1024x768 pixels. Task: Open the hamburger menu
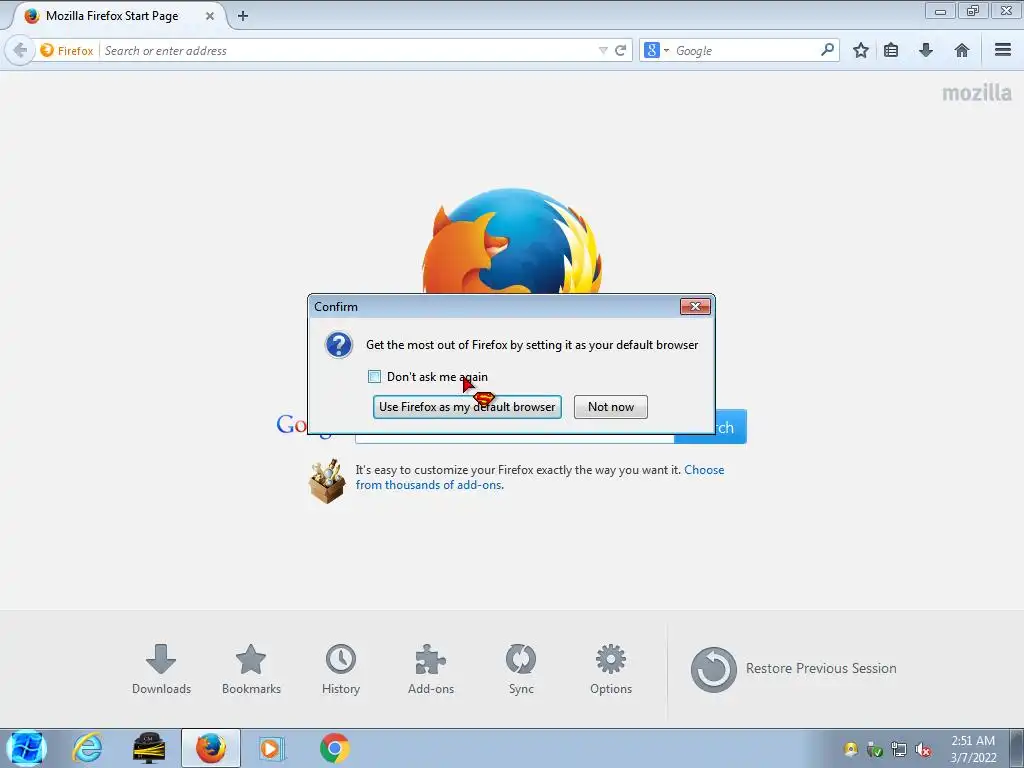pos(1003,50)
